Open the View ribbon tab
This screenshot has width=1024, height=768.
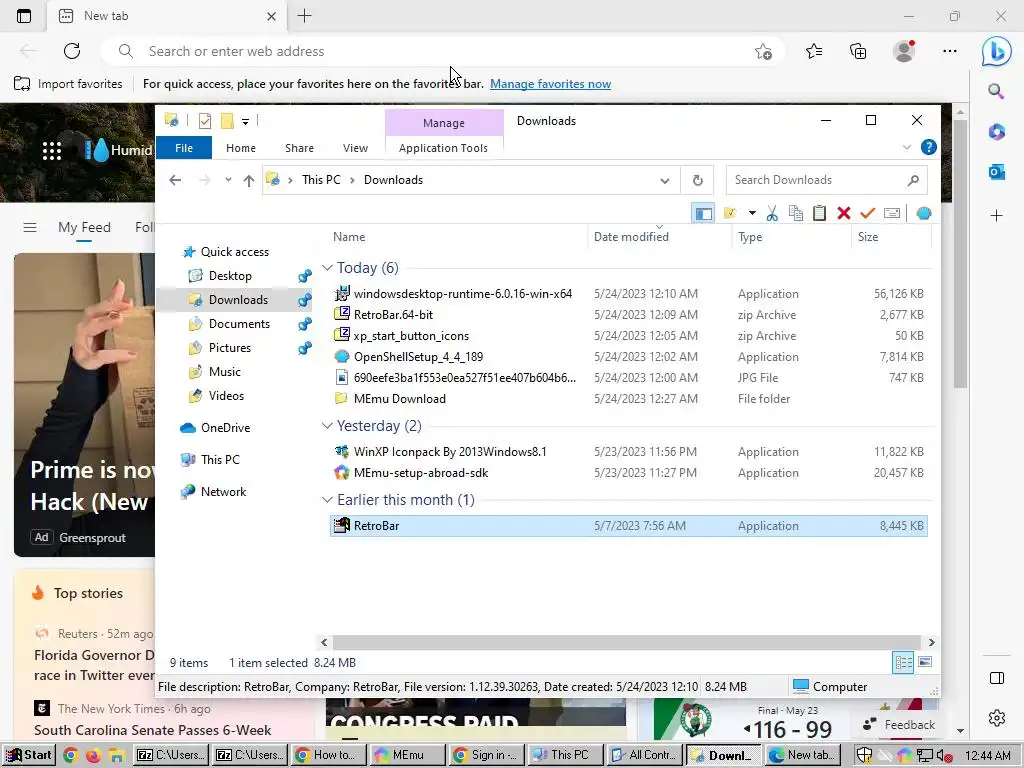(355, 148)
